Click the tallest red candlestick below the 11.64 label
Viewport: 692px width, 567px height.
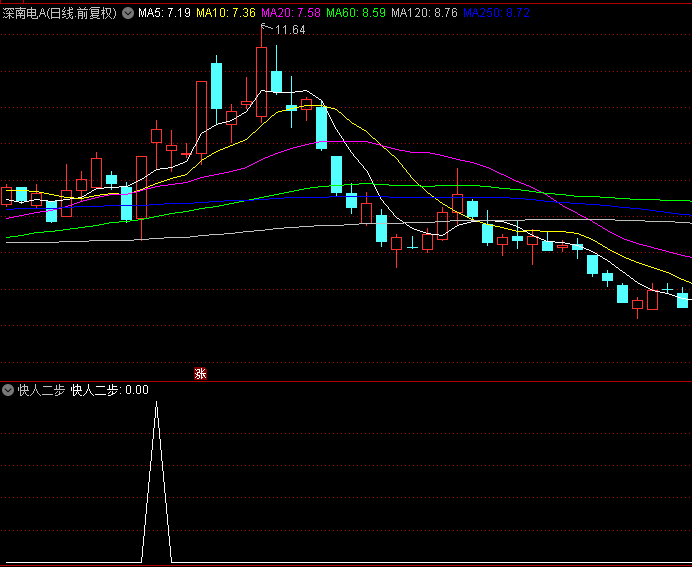pos(261,82)
